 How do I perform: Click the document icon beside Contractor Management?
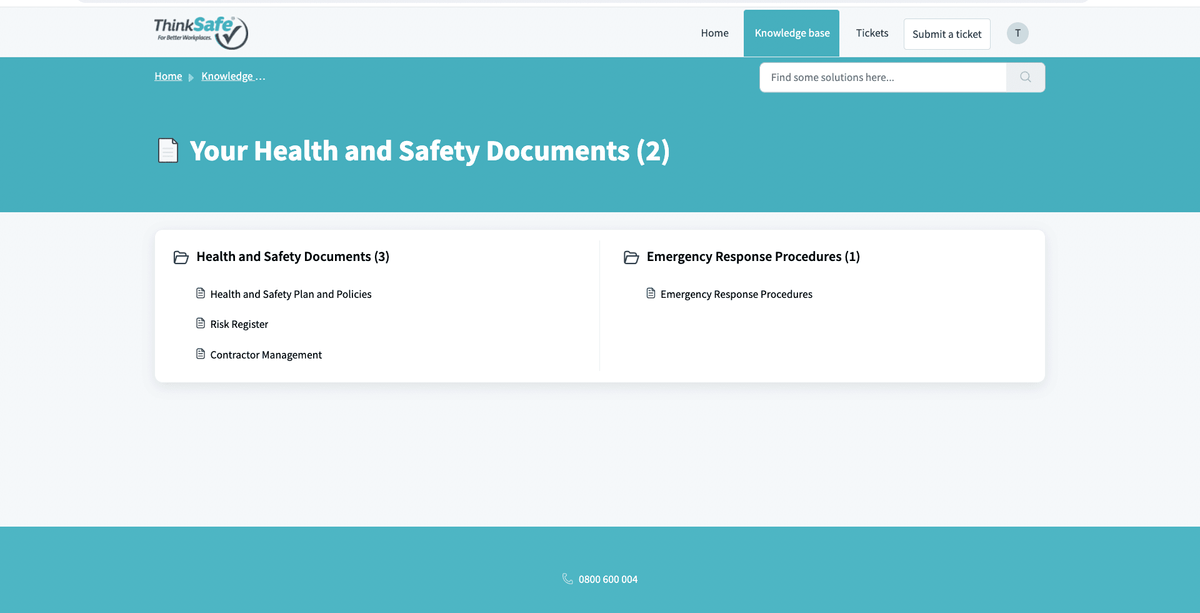click(x=200, y=353)
